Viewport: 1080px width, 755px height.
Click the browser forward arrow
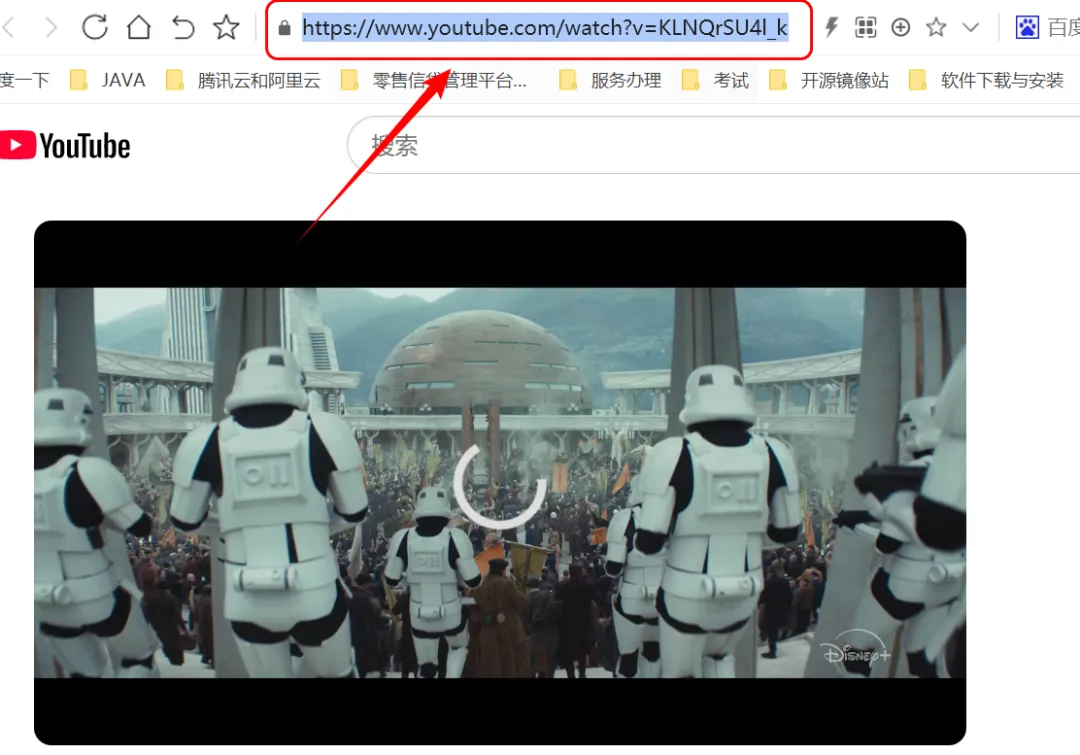[x=51, y=28]
